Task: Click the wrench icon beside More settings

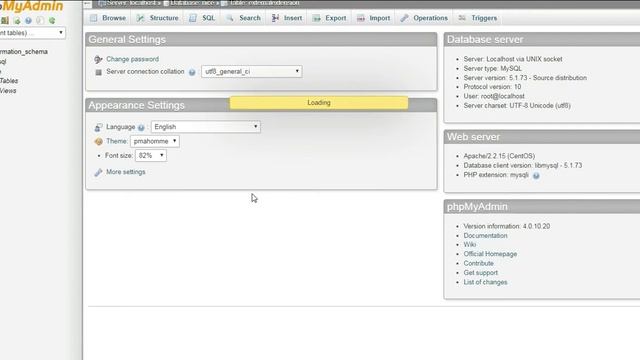Action: point(98,172)
